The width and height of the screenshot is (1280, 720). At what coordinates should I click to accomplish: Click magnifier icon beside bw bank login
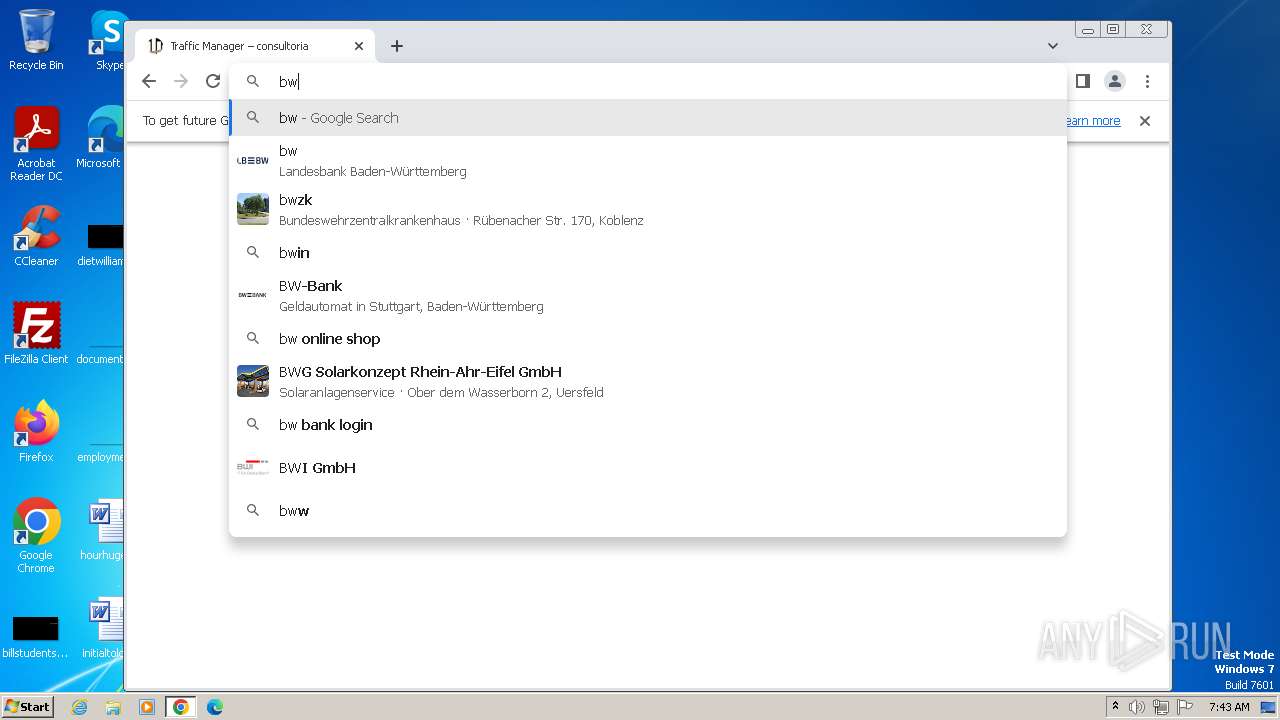pyautogui.click(x=253, y=425)
